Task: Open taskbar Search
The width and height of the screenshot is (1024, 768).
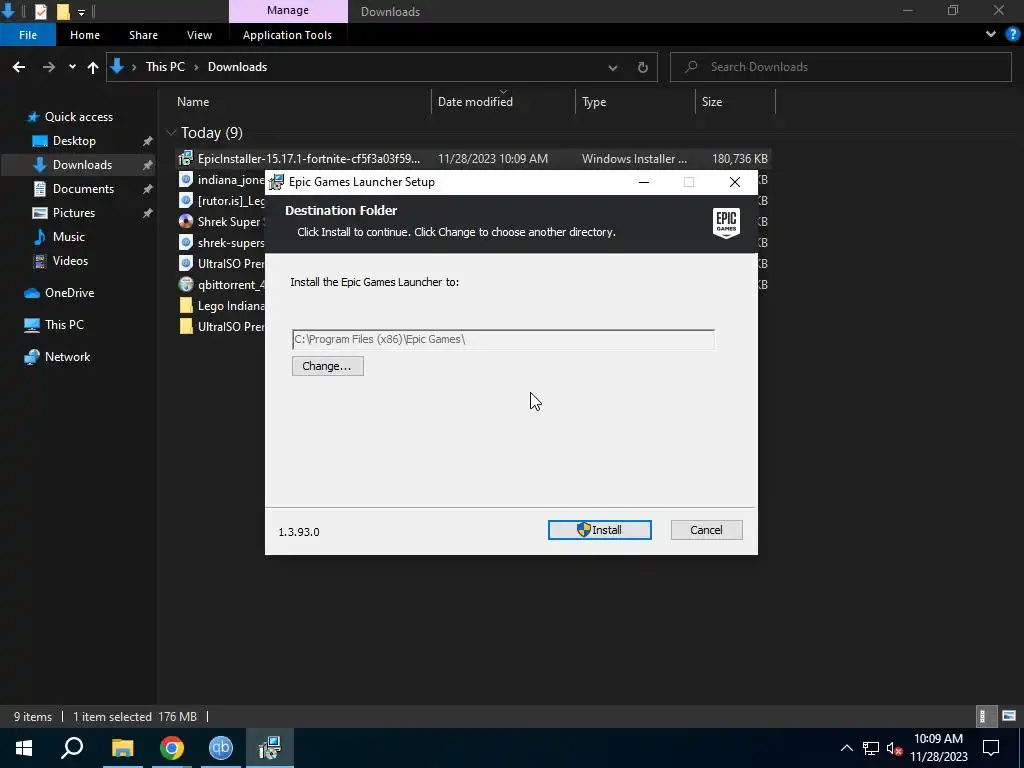Action: (72, 748)
